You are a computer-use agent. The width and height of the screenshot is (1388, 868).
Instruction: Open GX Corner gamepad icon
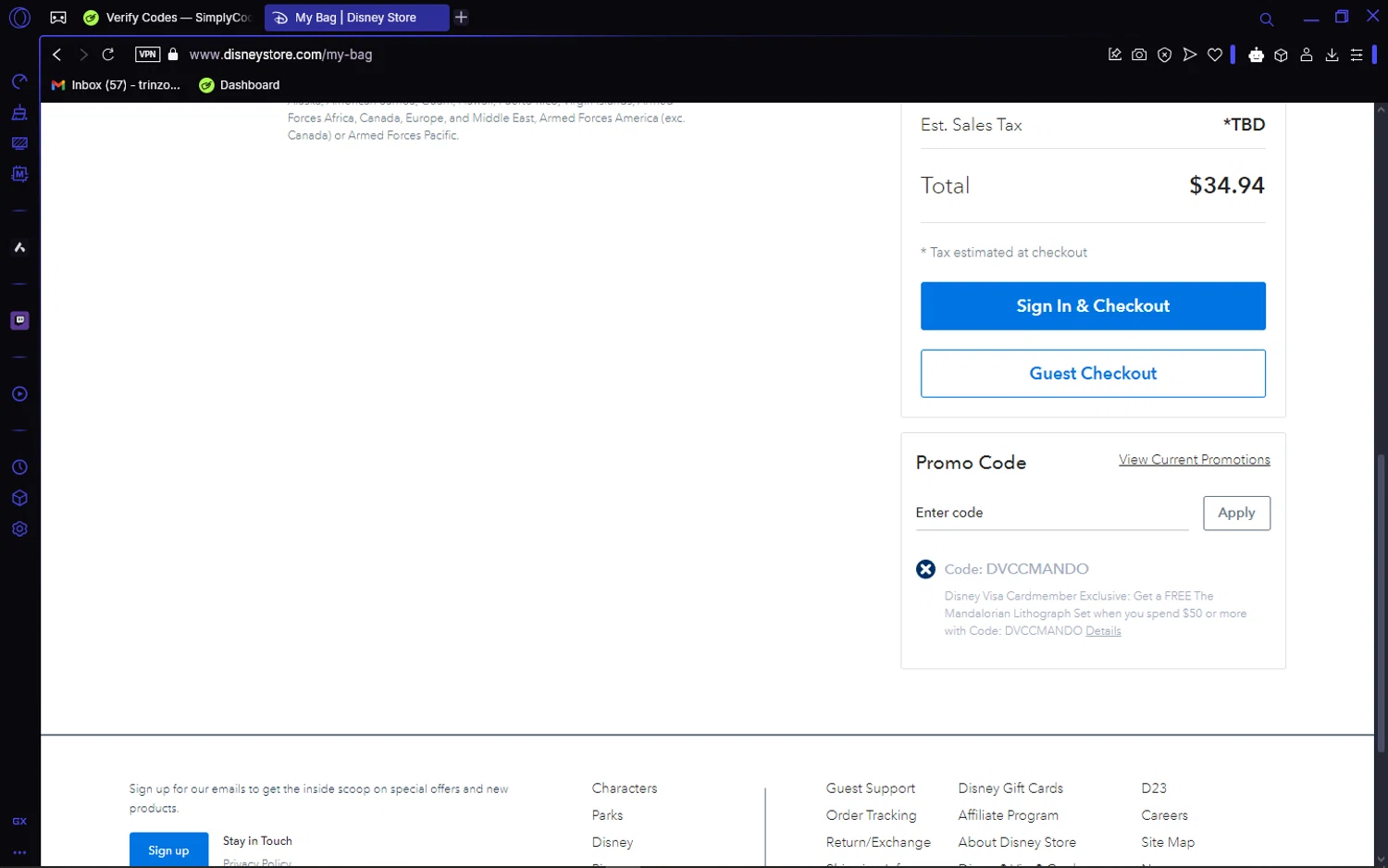coord(58,18)
